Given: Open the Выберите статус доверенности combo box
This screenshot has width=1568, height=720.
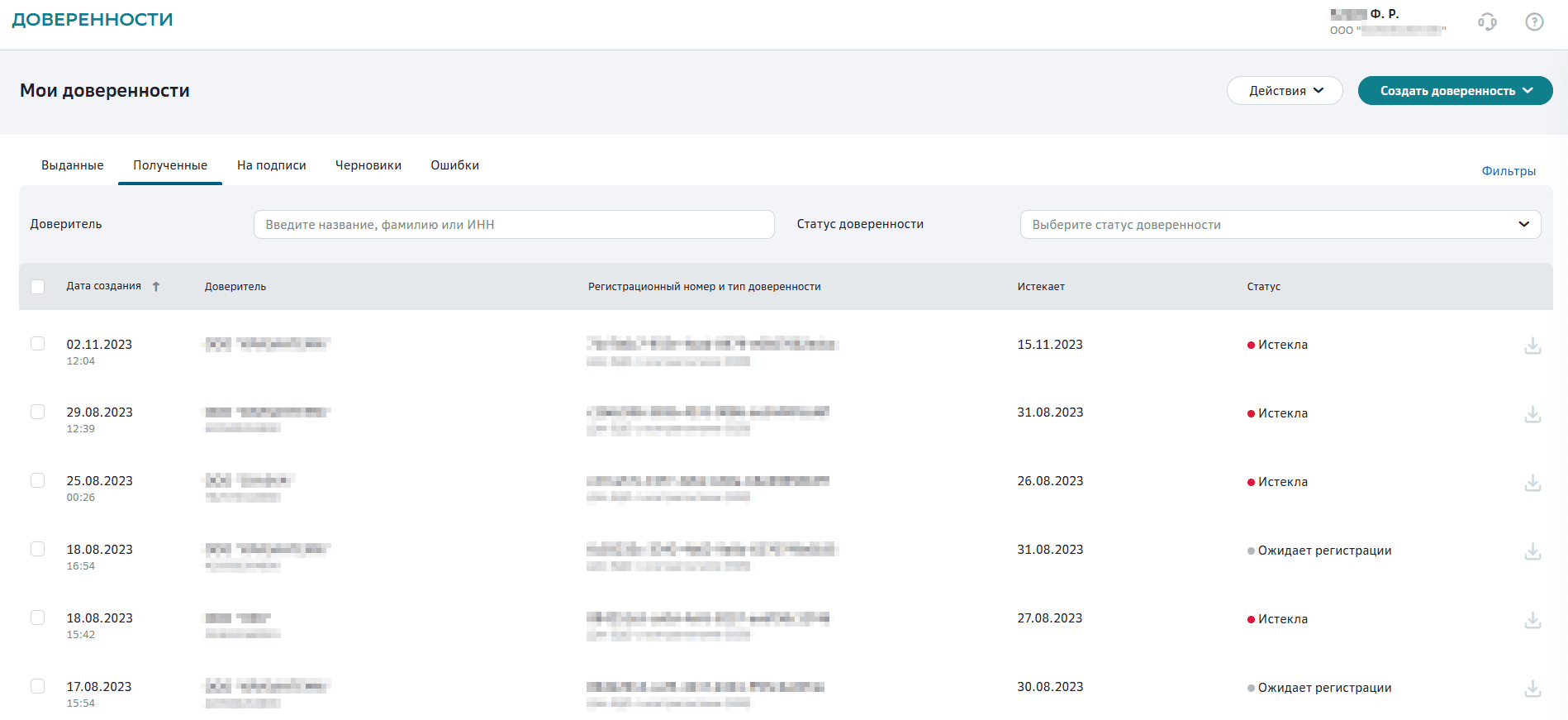Looking at the screenshot, I should pos(1281,225).
